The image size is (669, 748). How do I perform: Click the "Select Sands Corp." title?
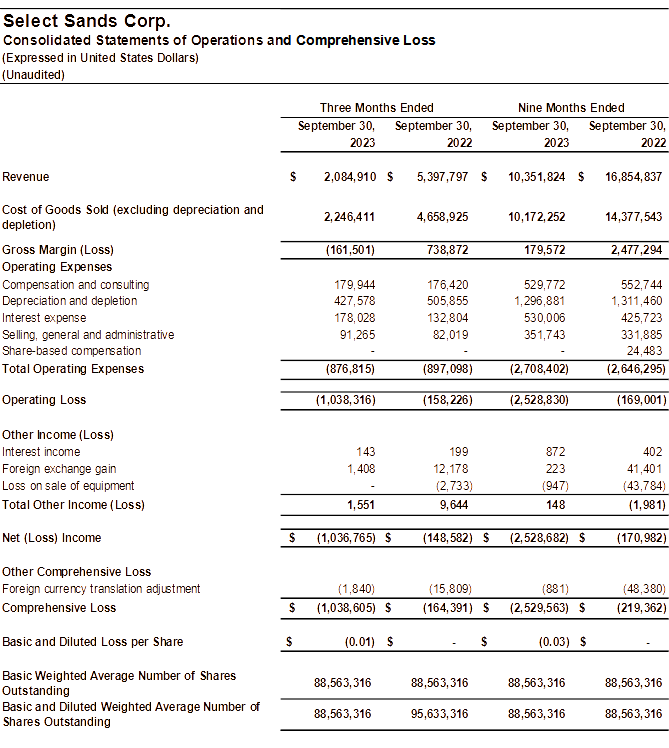pos(86,21)
